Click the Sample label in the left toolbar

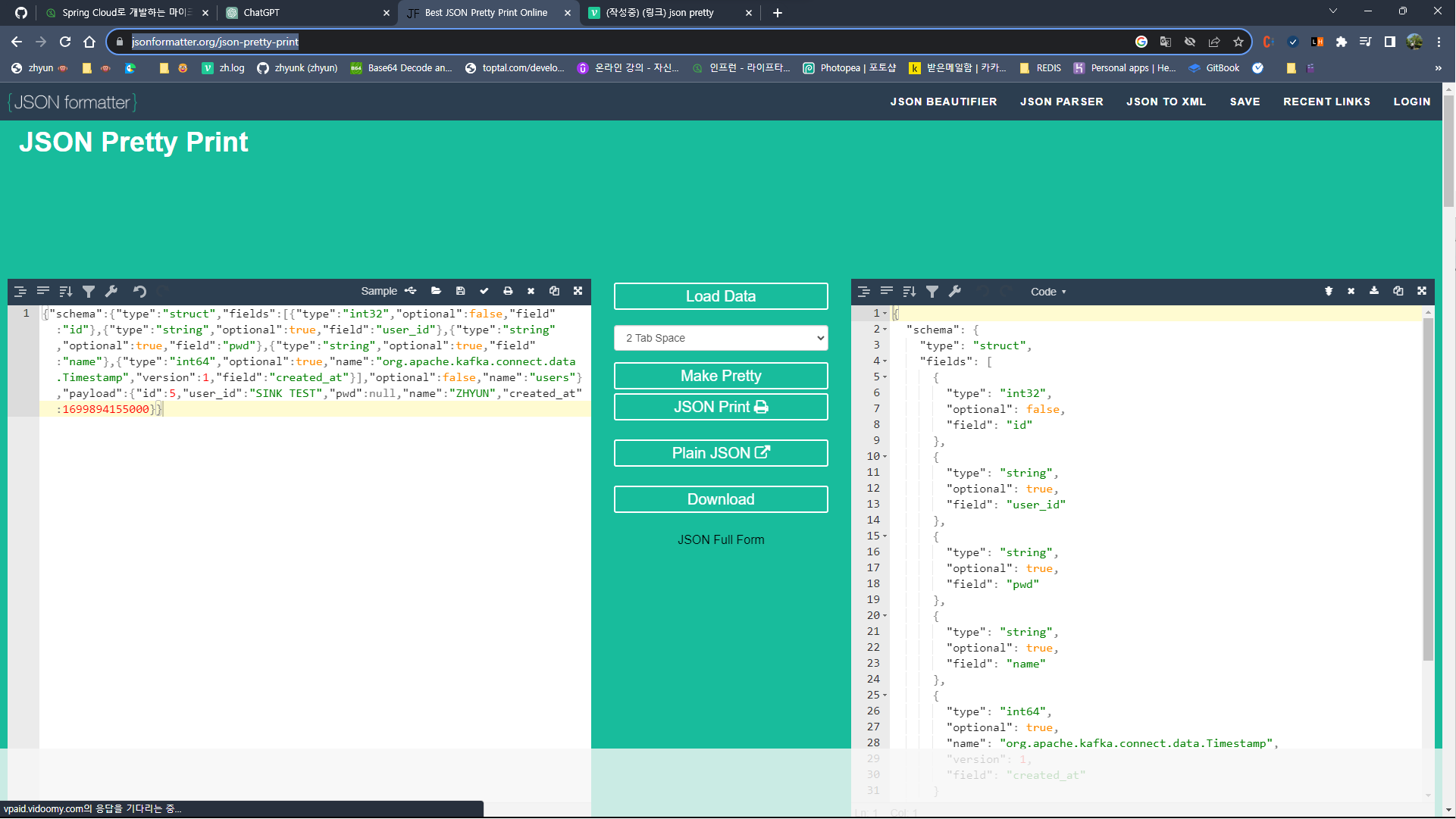(377, 291)
